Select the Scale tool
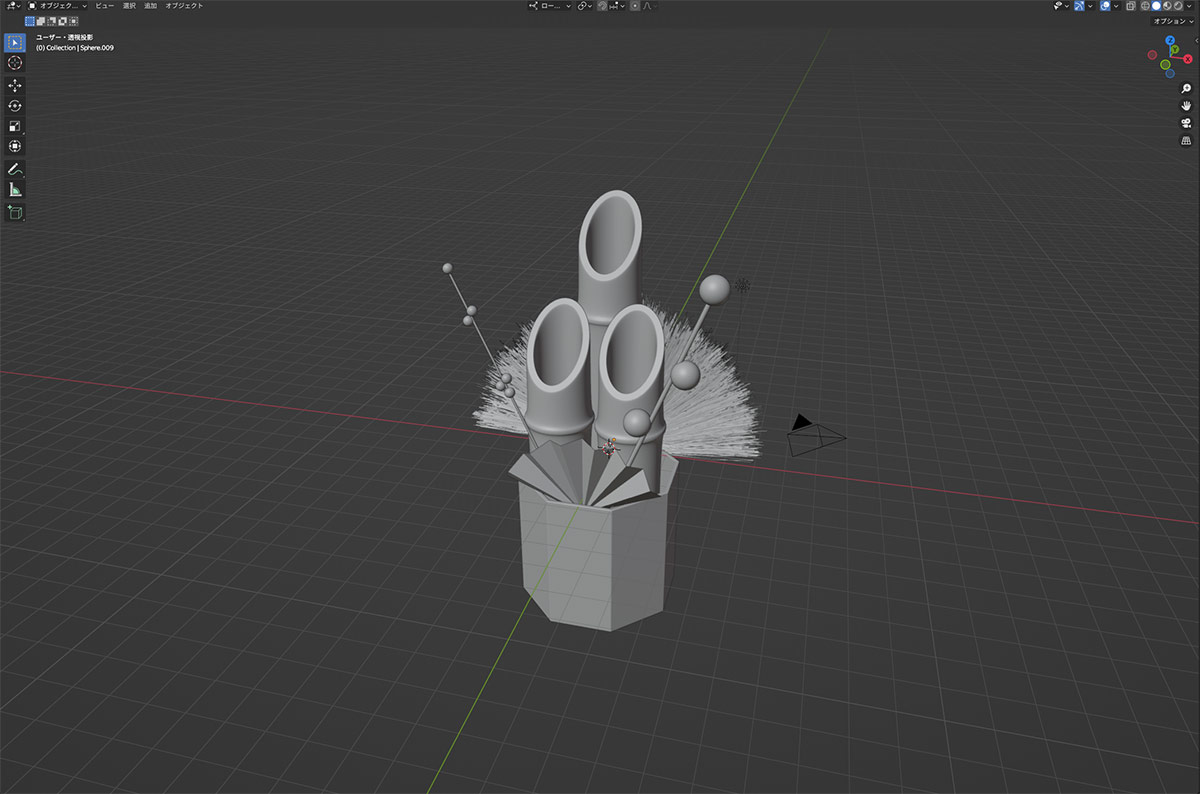Image resolution: width=1200 pixels, height=794 pixels. [15, 126]
